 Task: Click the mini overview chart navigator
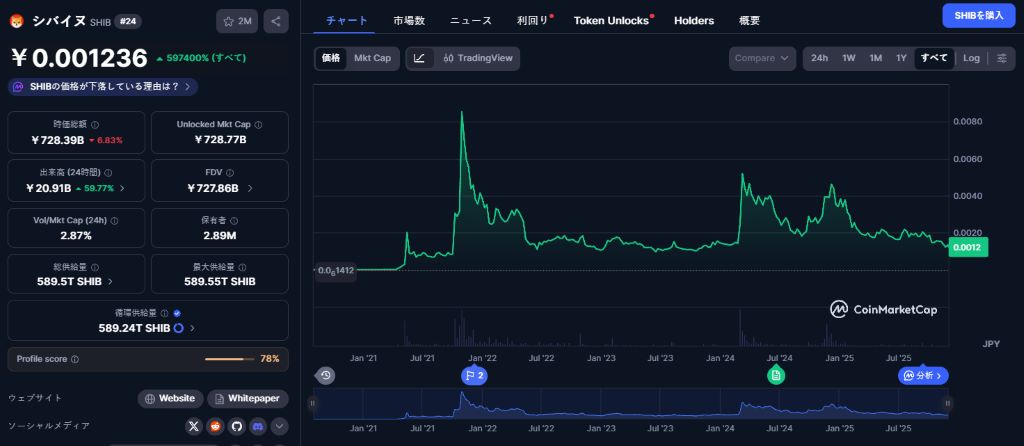[x=630, y=404]
